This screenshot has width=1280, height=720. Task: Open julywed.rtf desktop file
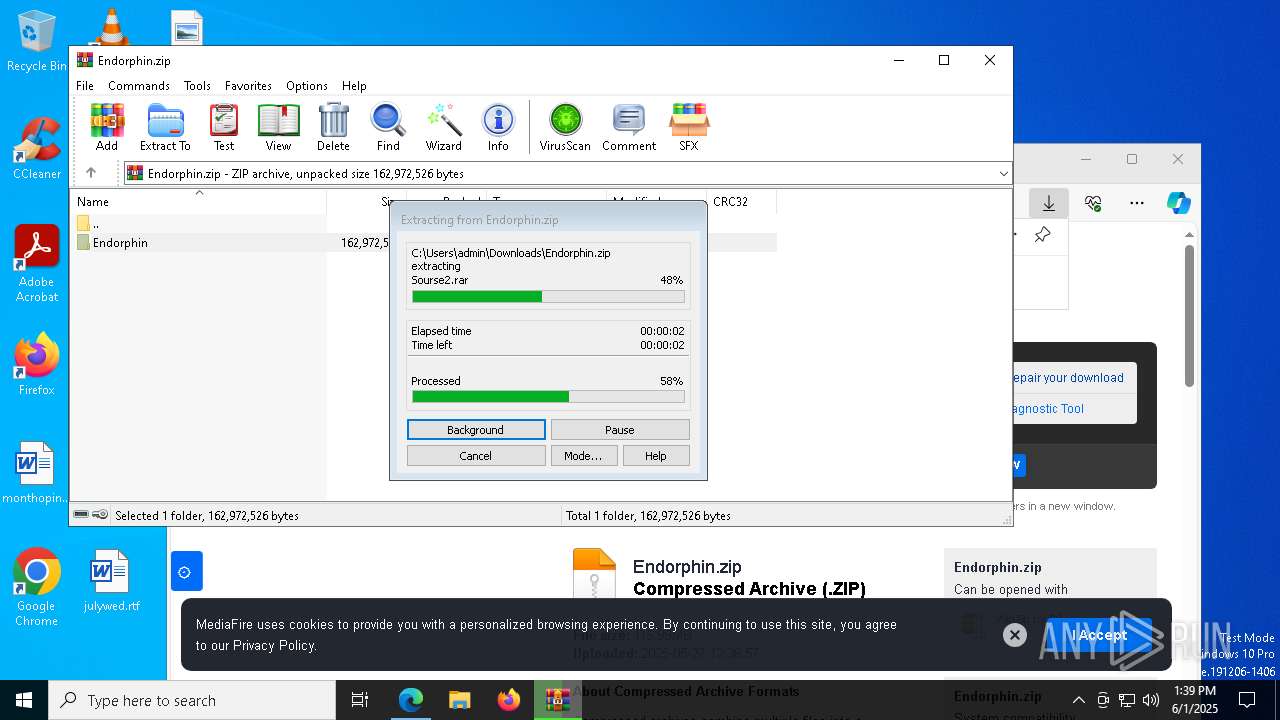(x=111, y=580)
